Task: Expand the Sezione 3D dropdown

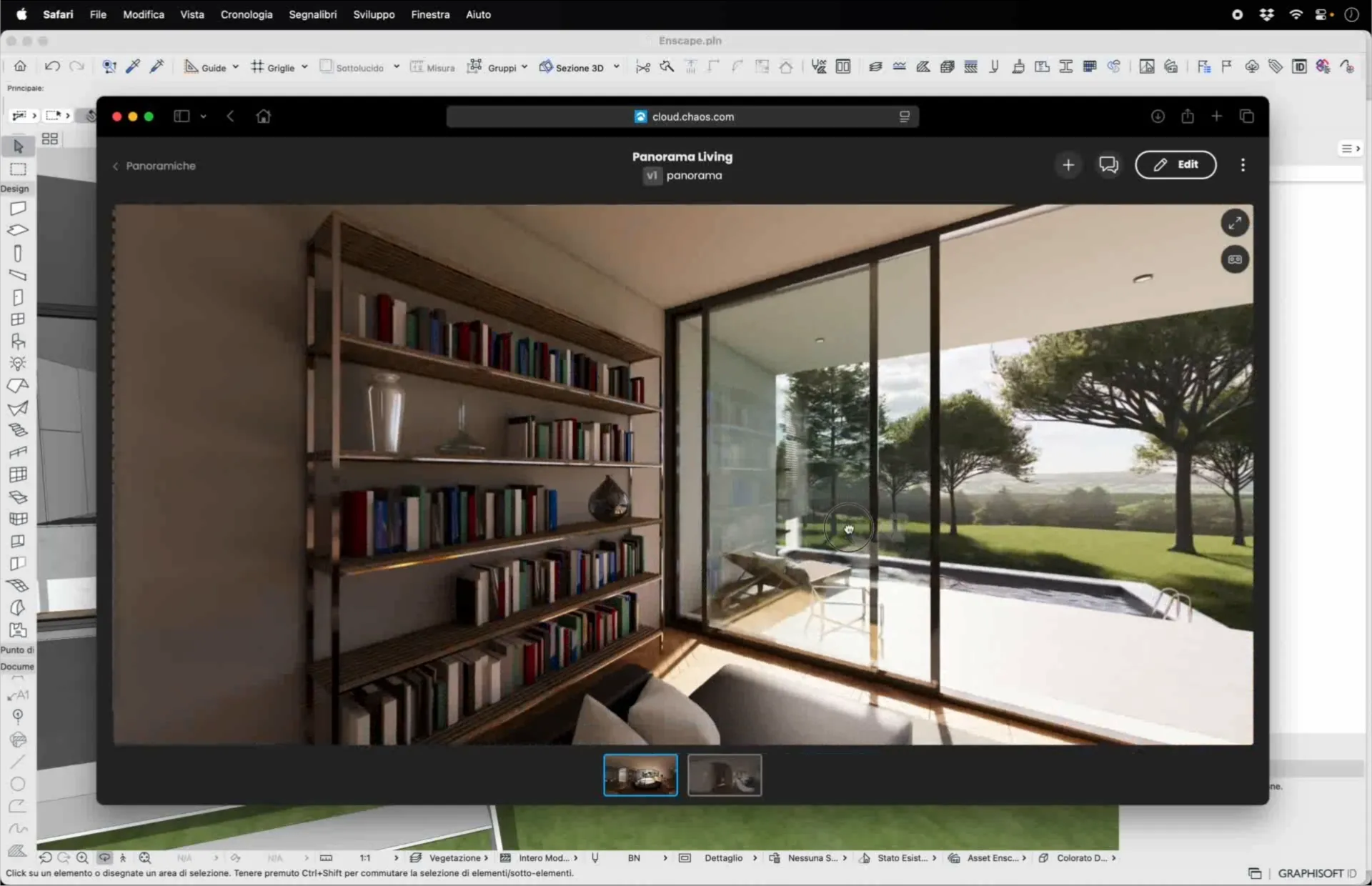Action: pyautogui.click(x=616, y=67)
